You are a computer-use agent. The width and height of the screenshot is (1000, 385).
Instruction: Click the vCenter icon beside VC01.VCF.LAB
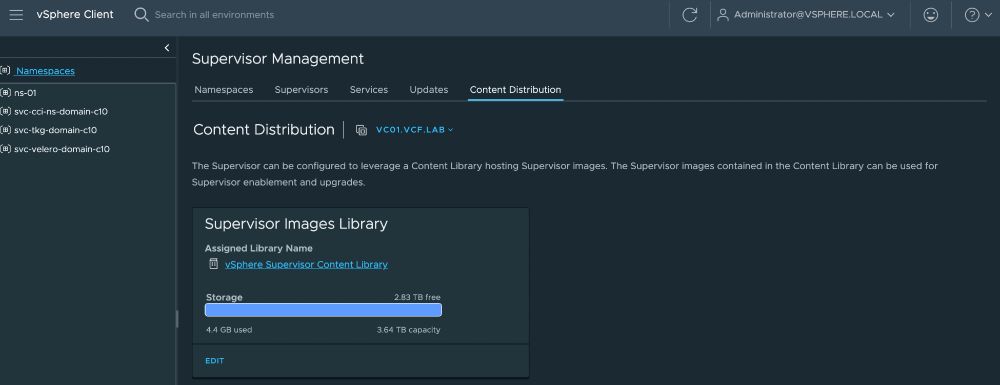pos(362,130)
